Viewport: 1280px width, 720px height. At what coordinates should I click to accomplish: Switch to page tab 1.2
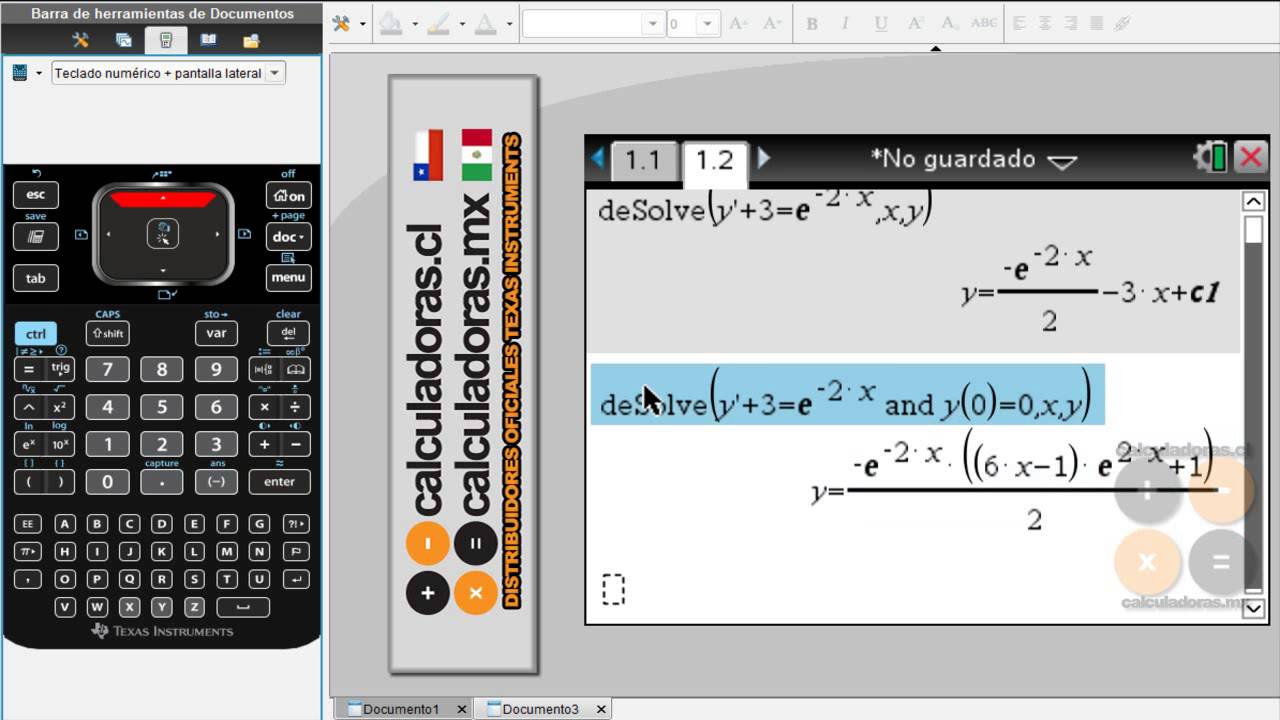tap(714, 162)
